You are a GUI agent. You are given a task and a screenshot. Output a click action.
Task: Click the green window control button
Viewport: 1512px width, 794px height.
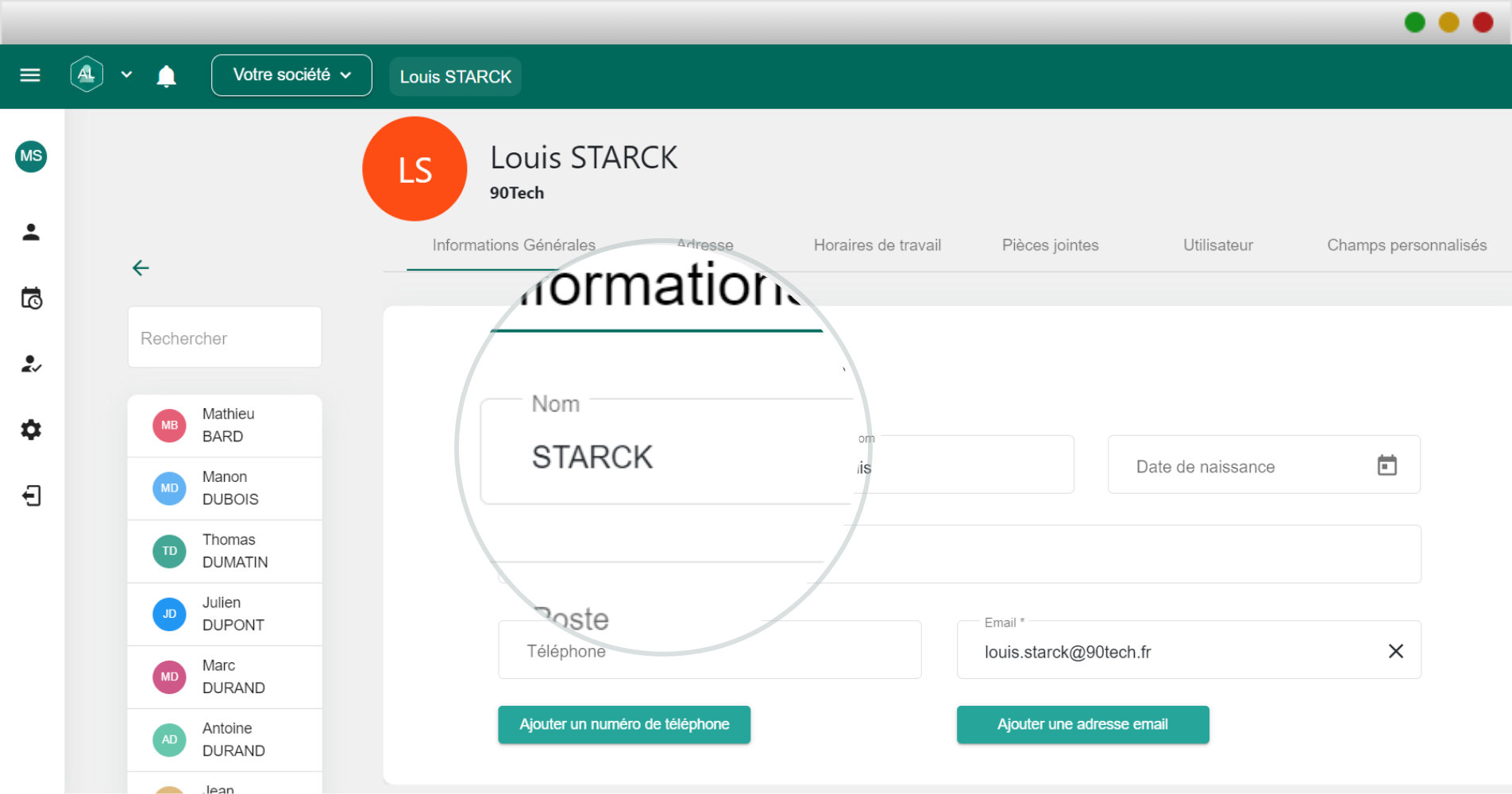[1414, 22]
